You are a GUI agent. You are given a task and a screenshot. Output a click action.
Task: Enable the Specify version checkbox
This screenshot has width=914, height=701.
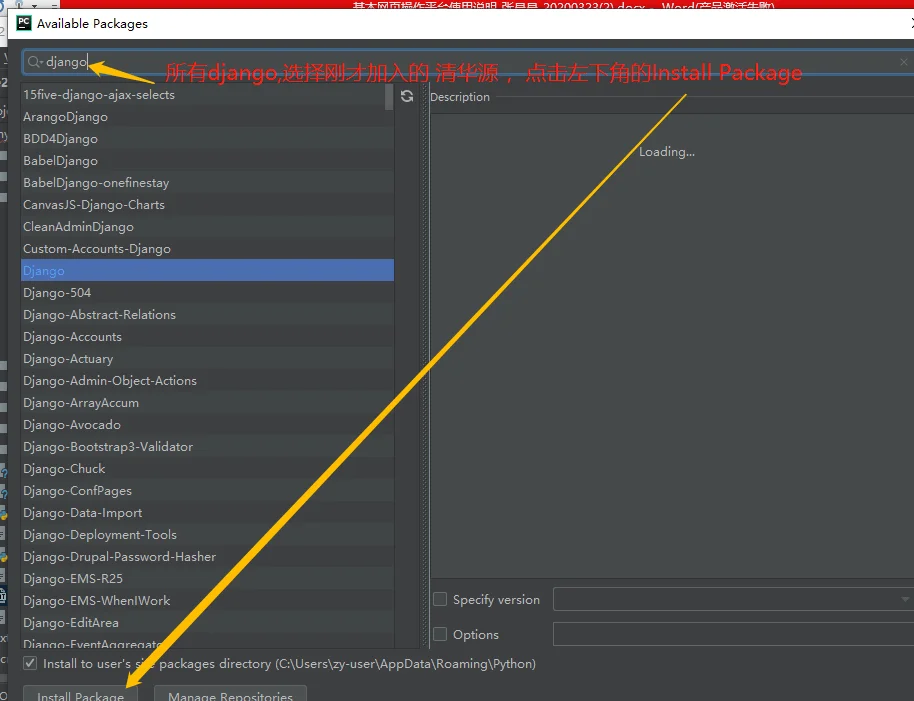[x=440, y=599]
